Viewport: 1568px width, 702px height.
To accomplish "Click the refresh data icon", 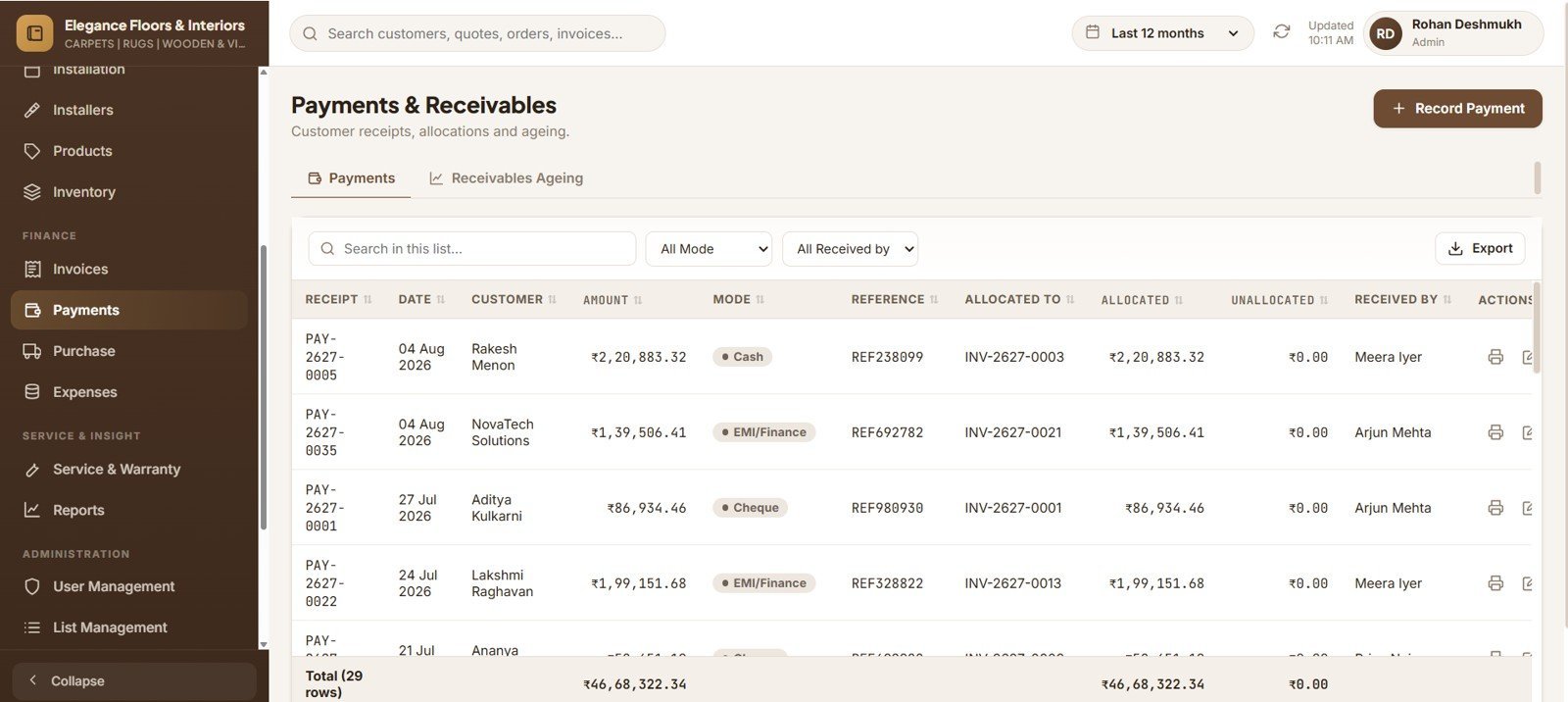I will click(1281, 32).
